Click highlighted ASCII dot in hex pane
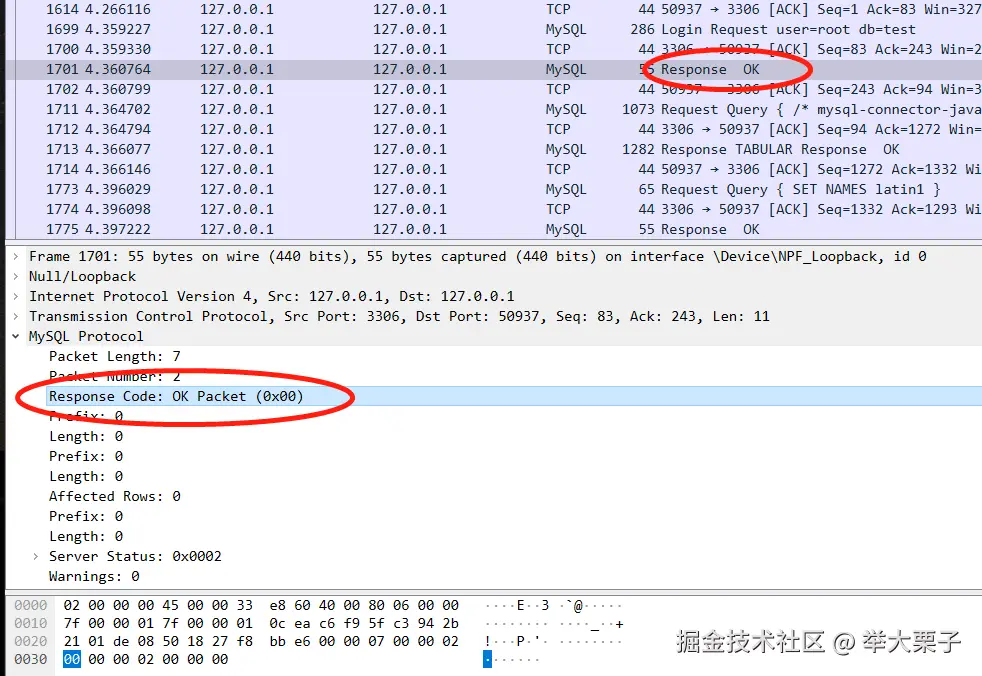This screenshot has width=982, height=676. tap(487, 659)
